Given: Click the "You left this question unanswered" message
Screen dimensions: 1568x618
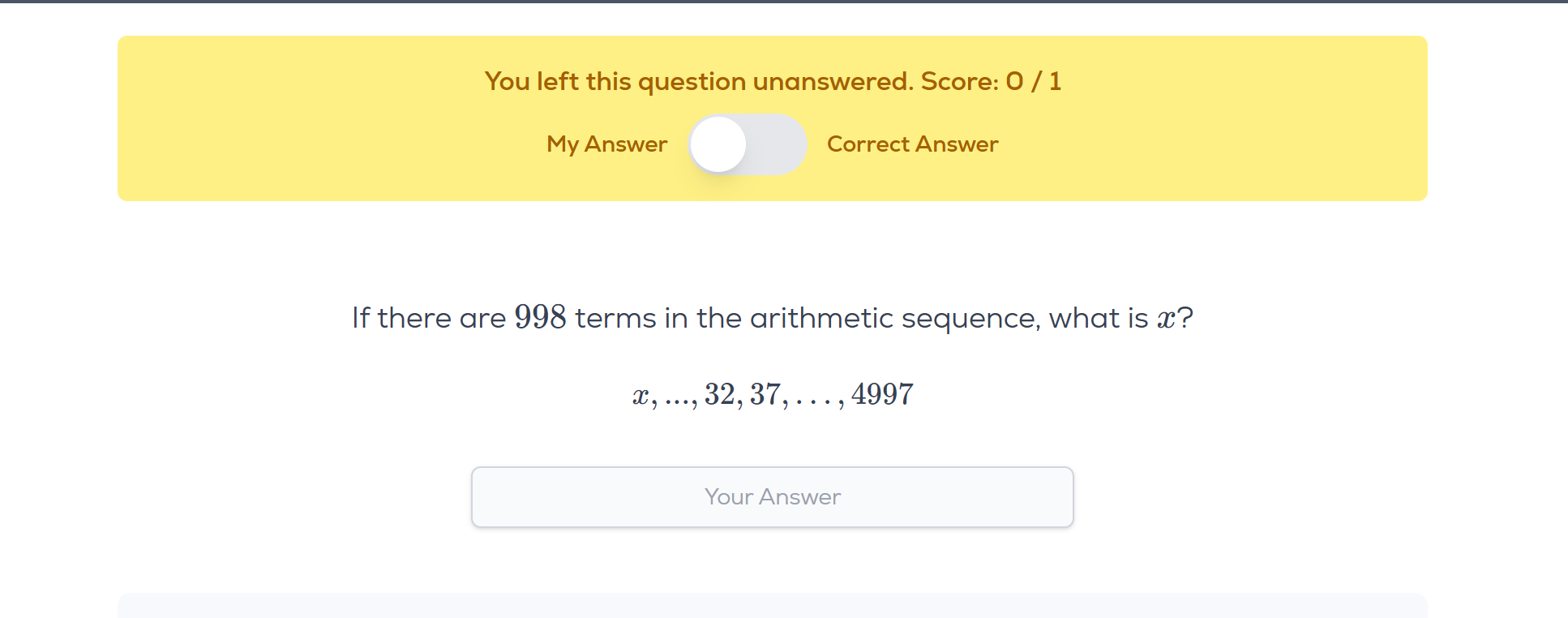Looking at the screenshot, I should [x=699, y=82].
